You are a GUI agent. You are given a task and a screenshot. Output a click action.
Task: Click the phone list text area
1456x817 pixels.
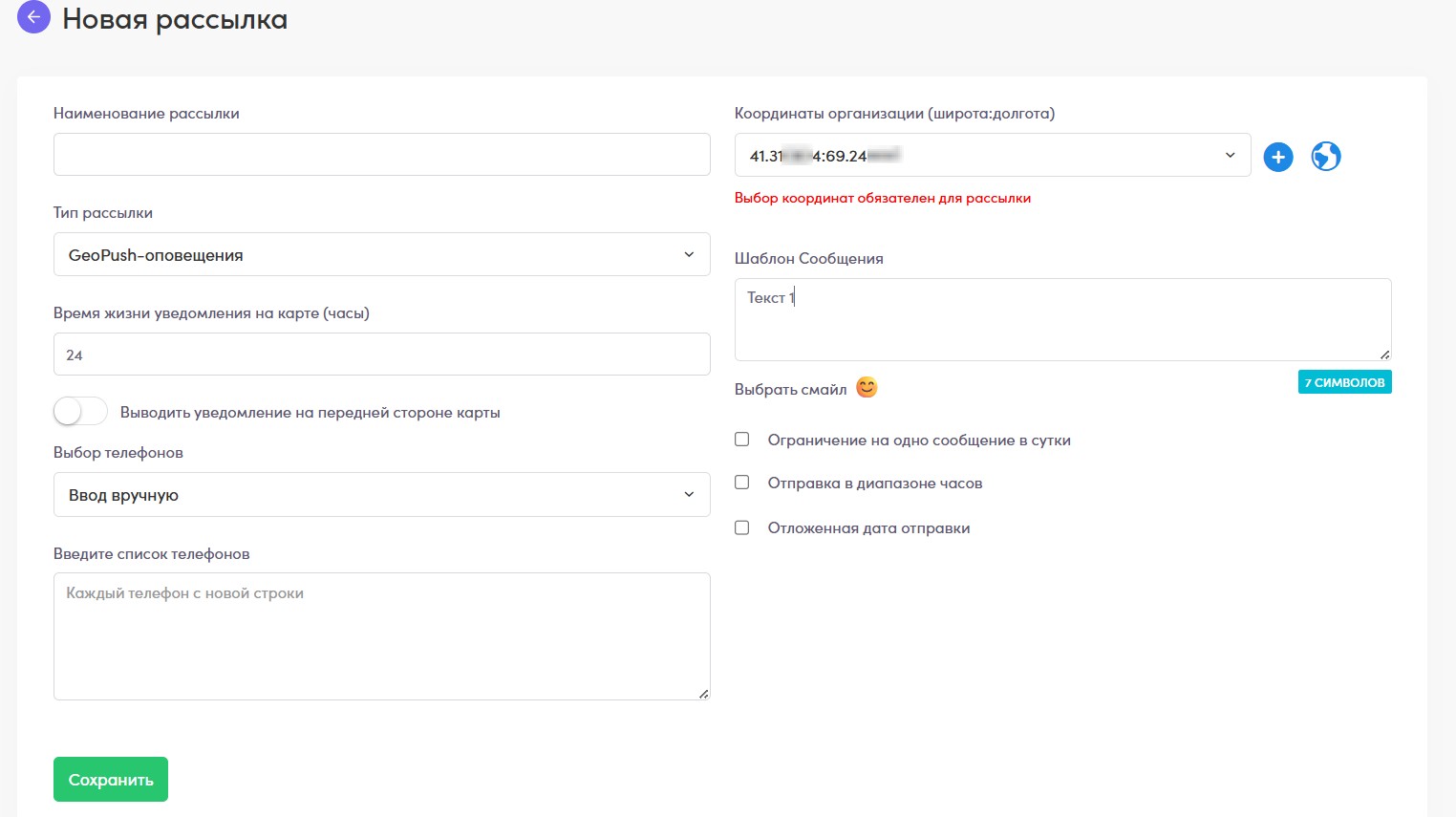tap(382, 636)
